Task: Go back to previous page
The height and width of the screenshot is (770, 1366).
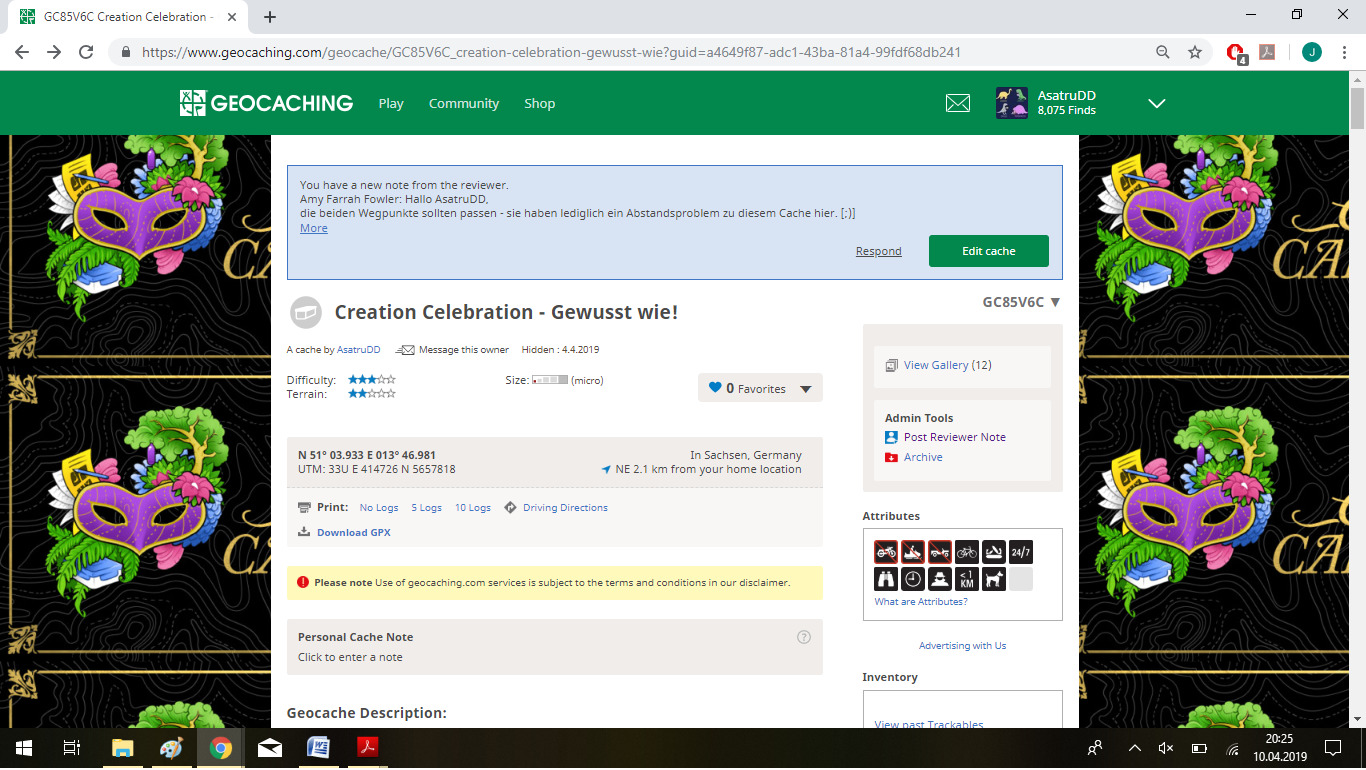Action: (22, 52)
